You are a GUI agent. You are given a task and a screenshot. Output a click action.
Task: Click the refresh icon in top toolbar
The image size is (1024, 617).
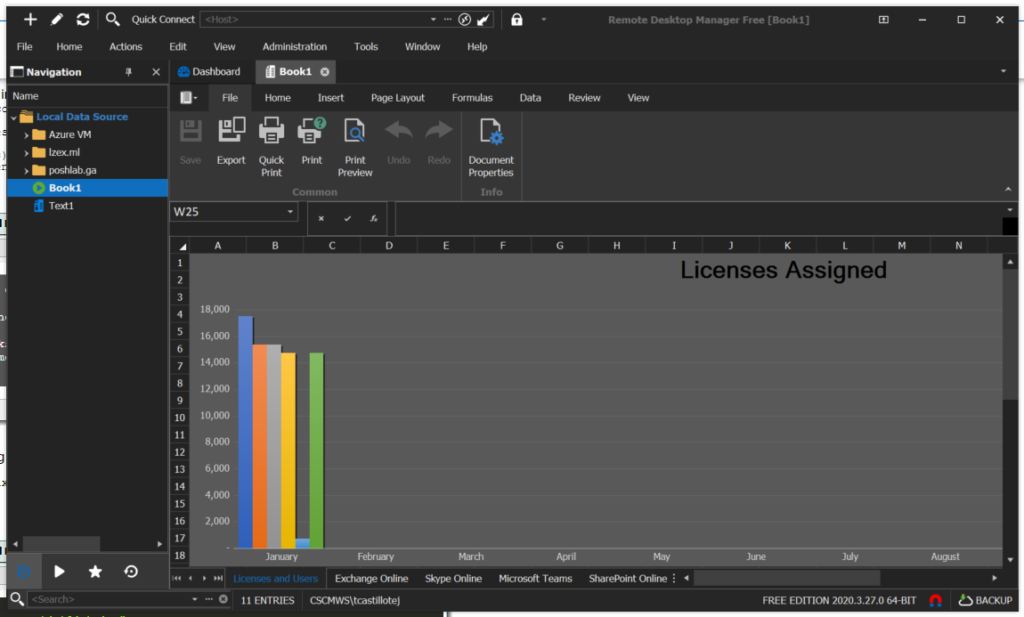click(83, 19)
